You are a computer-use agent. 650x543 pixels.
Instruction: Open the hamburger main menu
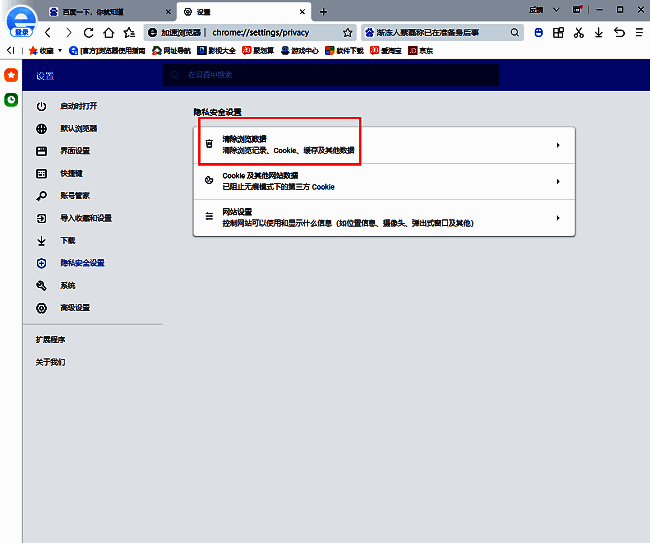[x=638, y=32]
